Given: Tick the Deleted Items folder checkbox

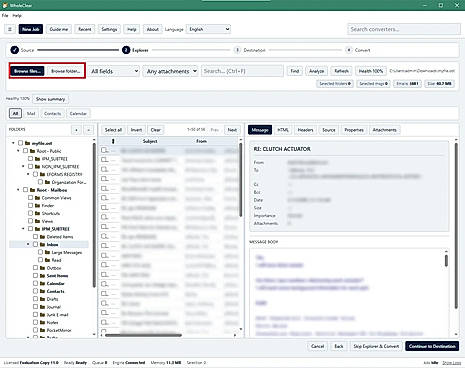Looking at the screenshot, I should click(35, 237).
